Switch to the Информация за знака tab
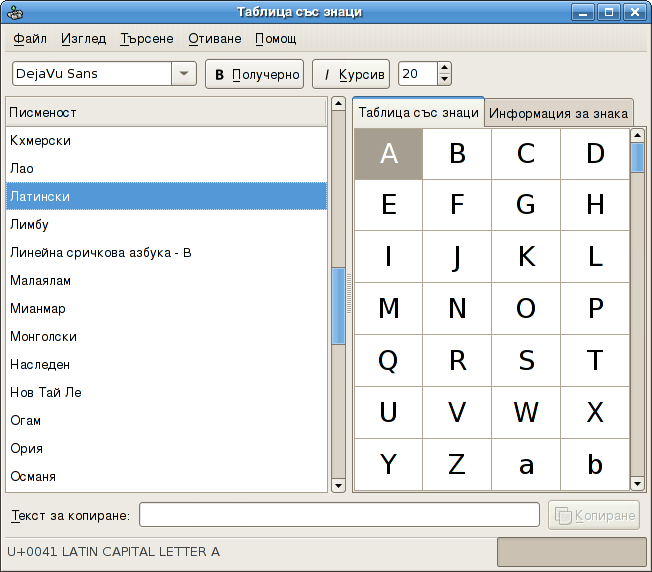 pos(558,113)
